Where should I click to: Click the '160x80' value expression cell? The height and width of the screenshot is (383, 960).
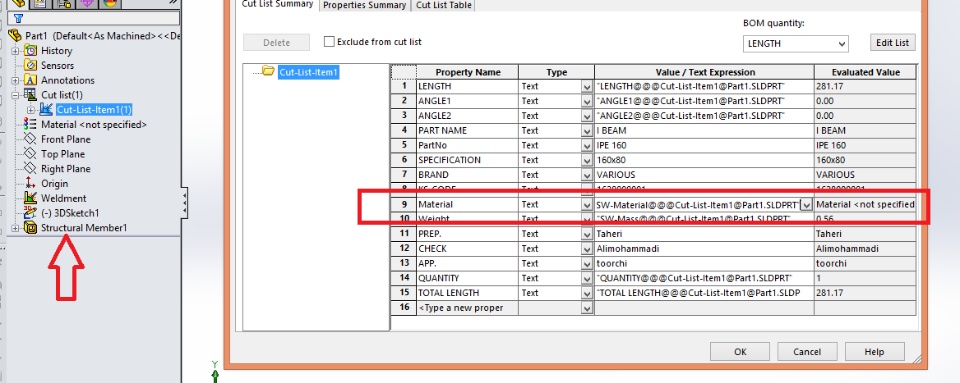tap(704, 160)
